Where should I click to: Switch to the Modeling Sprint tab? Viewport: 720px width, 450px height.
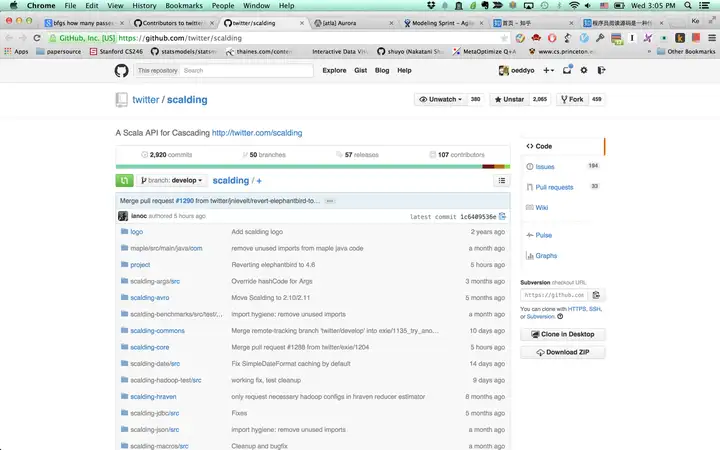tap(443, 23)
